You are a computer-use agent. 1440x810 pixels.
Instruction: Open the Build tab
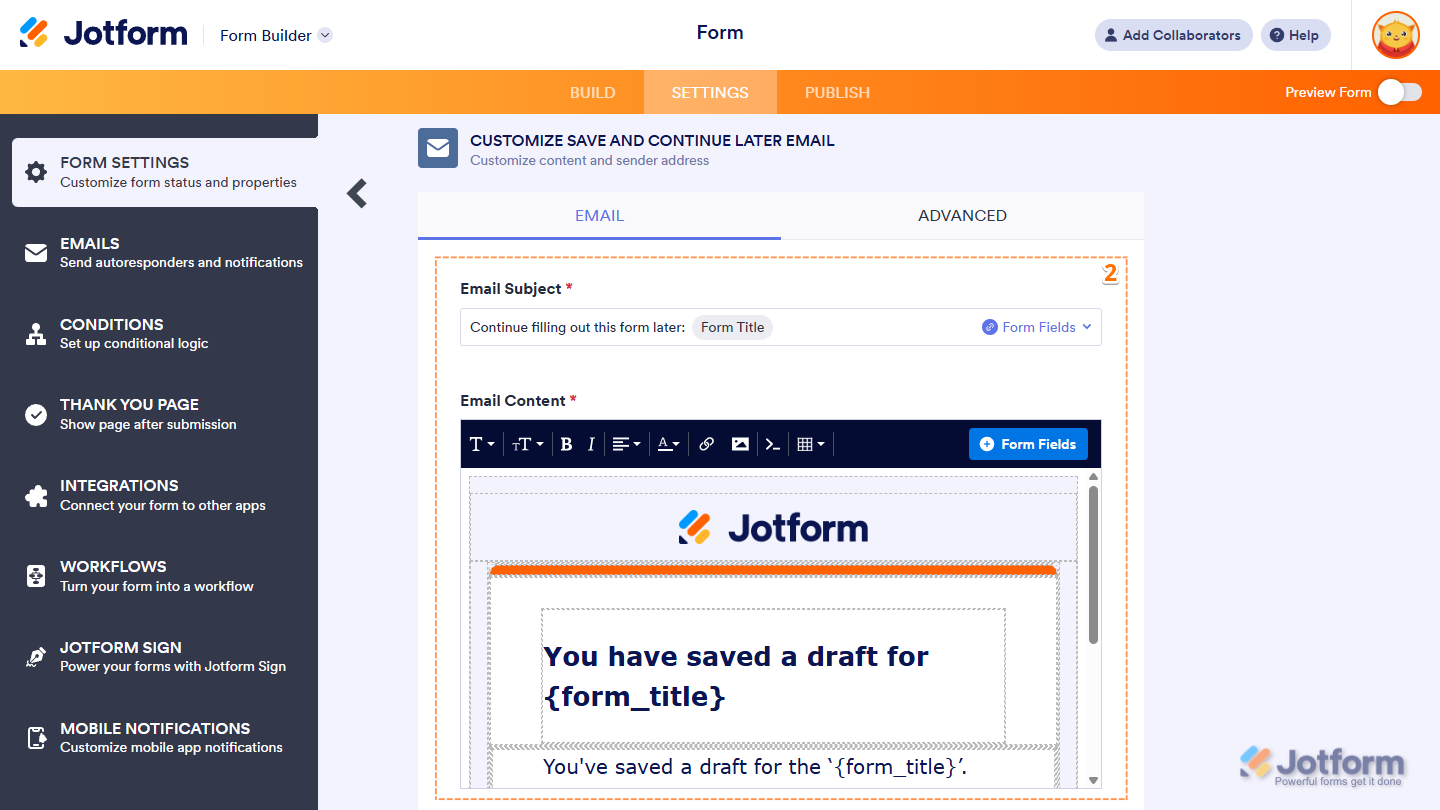(x=592, y=91)
